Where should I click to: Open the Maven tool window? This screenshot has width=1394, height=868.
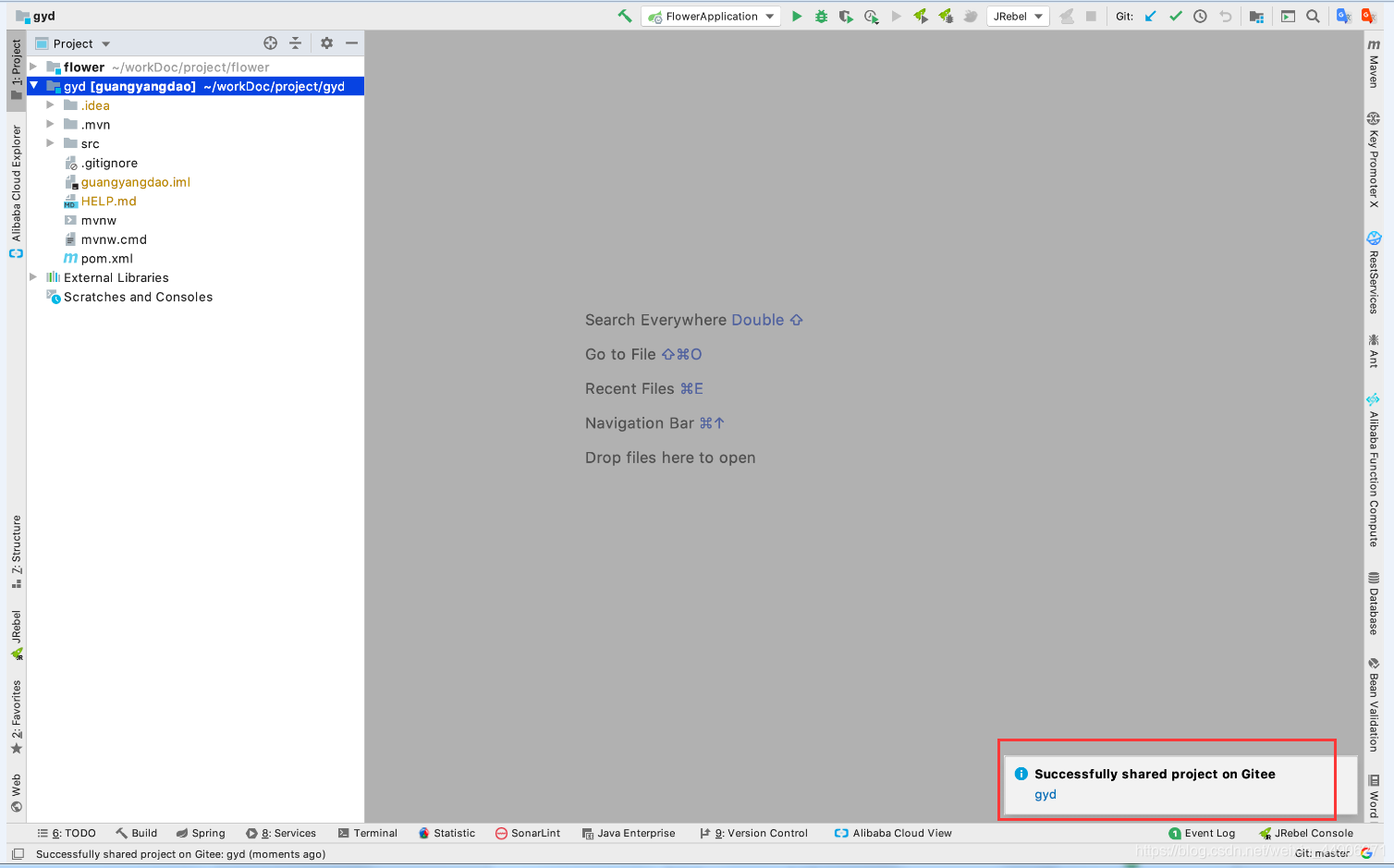[1374, 63]
